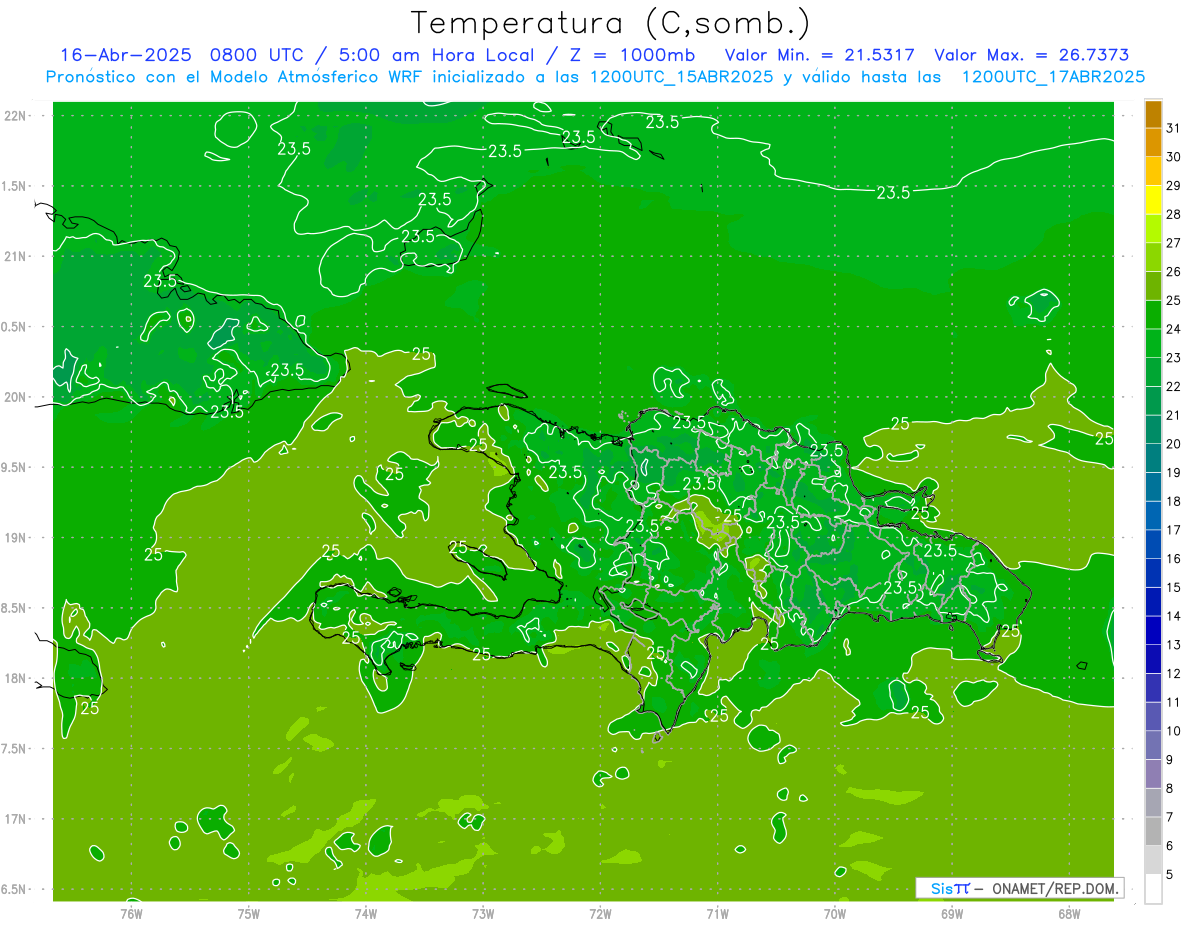Click the 75W longitude axis label
This screenshot has width=1200, height=927.
coord(249,913)
